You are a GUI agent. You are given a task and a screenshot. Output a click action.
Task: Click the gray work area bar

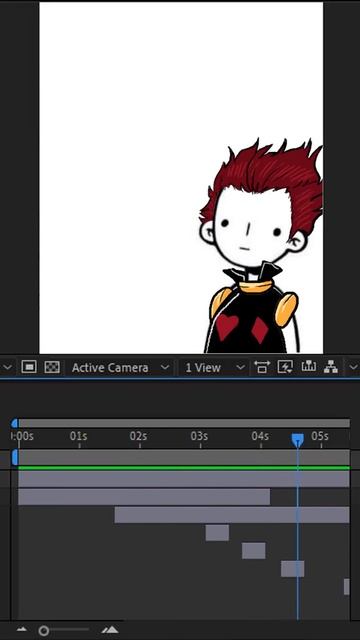pos(184,457)
